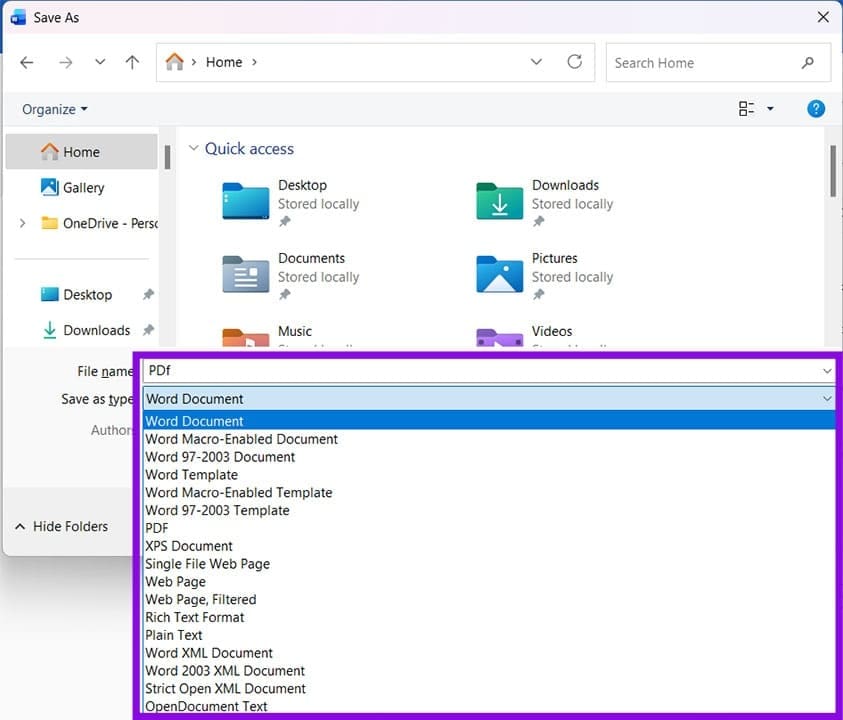Click the navigation pane scrollbar
Image resolution: width=843 pixels, height=720 pixels.
(167, 157)
